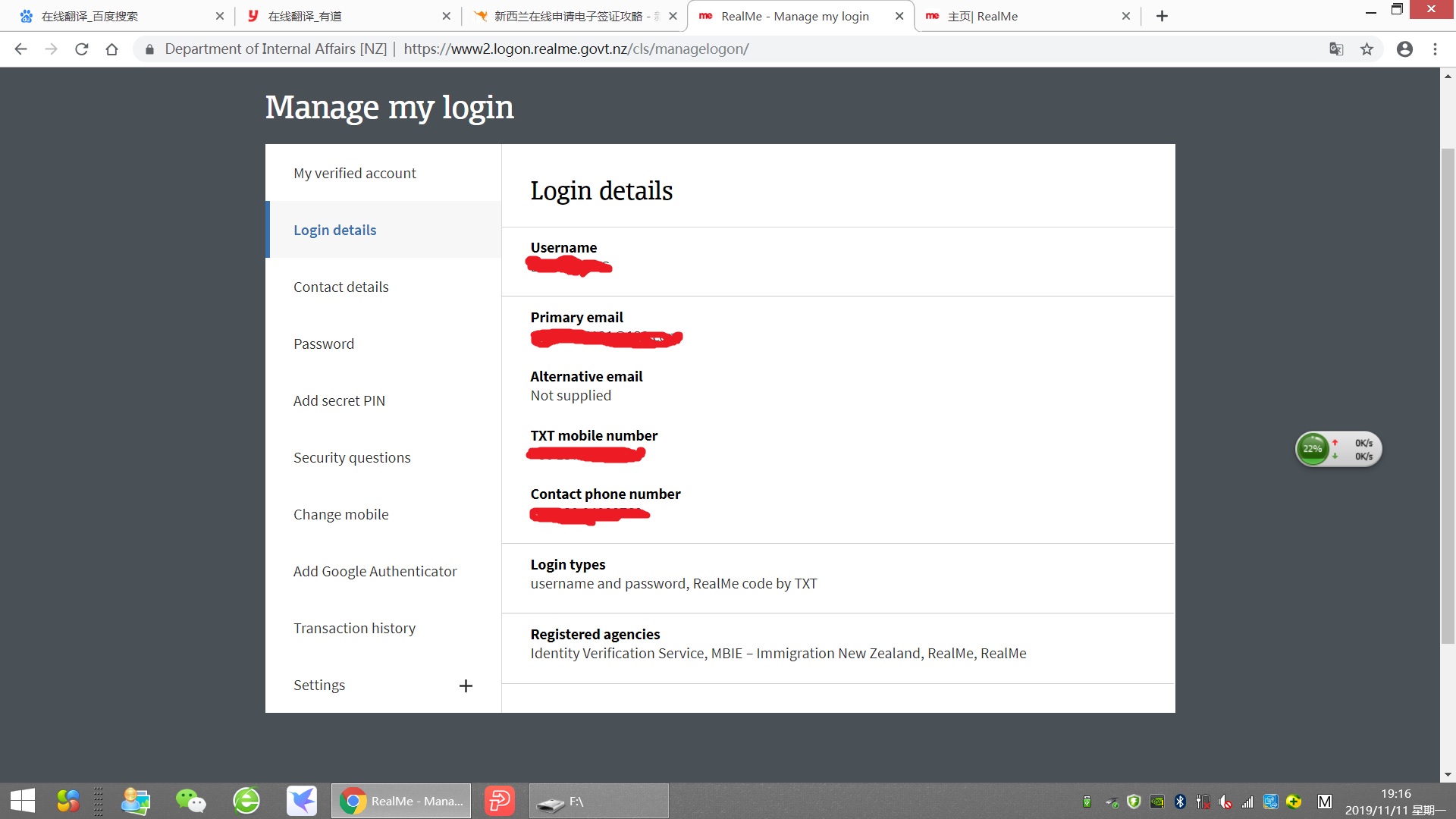Expand the Settings section plus icon
This screenshot has width=1456, height=819.
click(466, 686)
